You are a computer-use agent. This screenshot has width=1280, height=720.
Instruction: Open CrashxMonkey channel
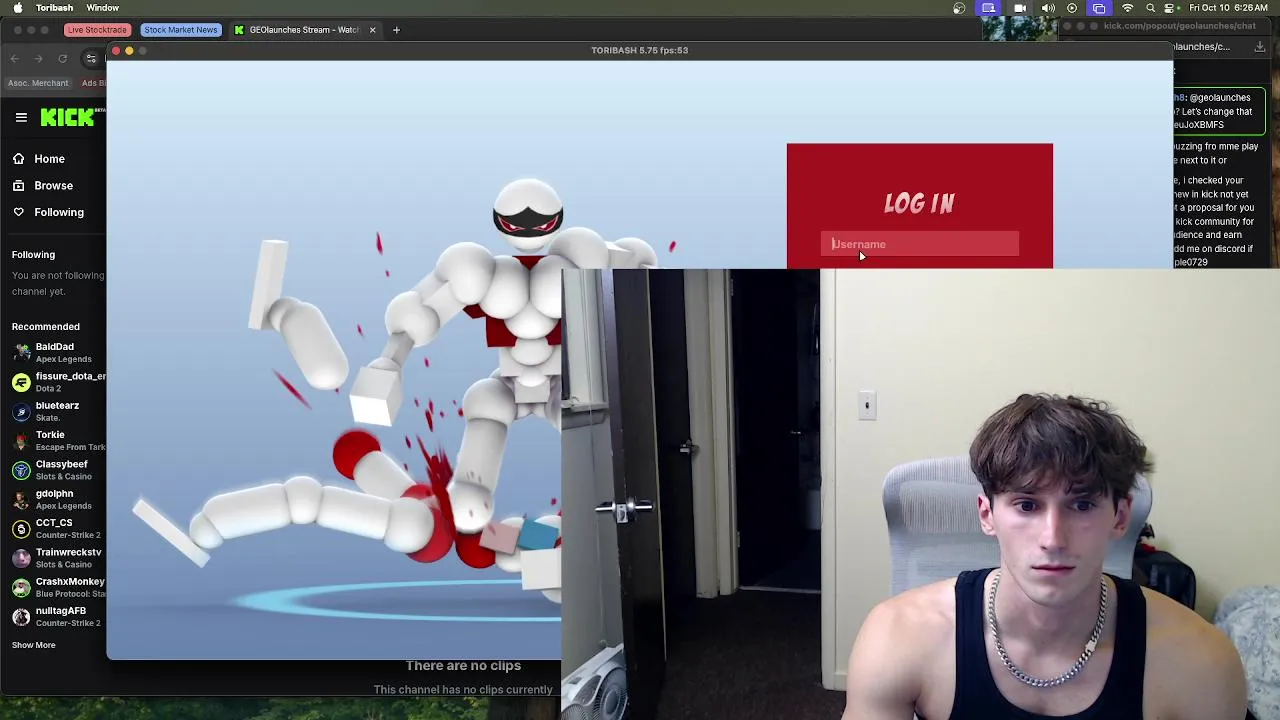coord(58,587)
